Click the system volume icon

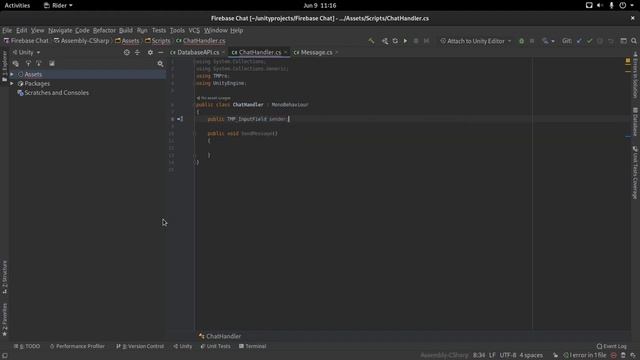click(600, 5)
